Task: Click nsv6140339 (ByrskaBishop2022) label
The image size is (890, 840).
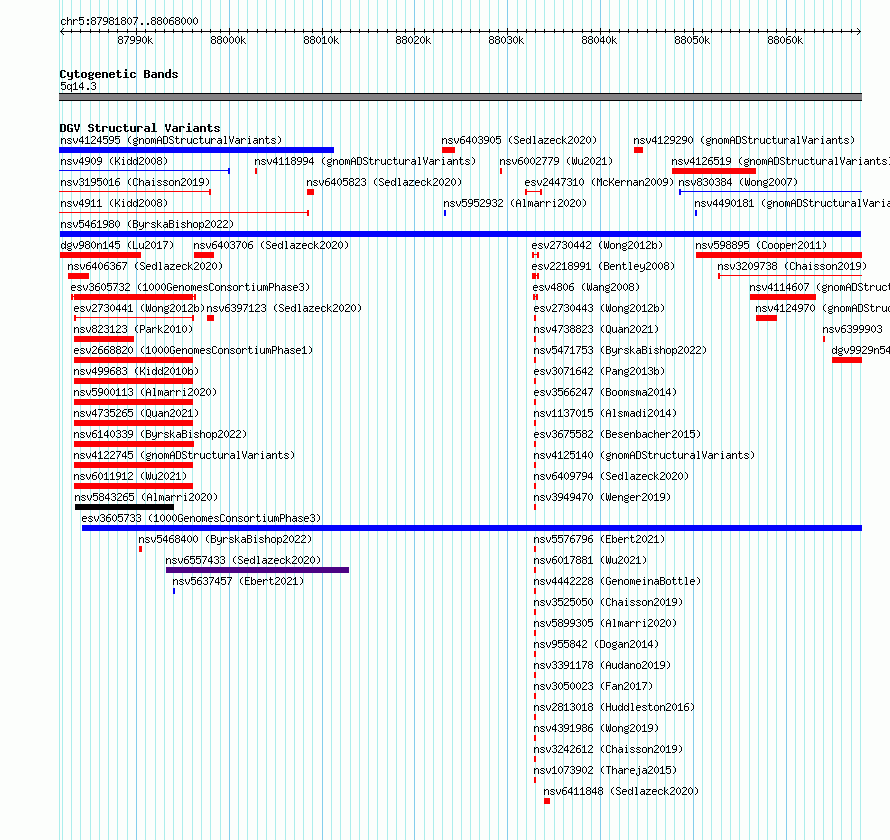Action: 160,434
